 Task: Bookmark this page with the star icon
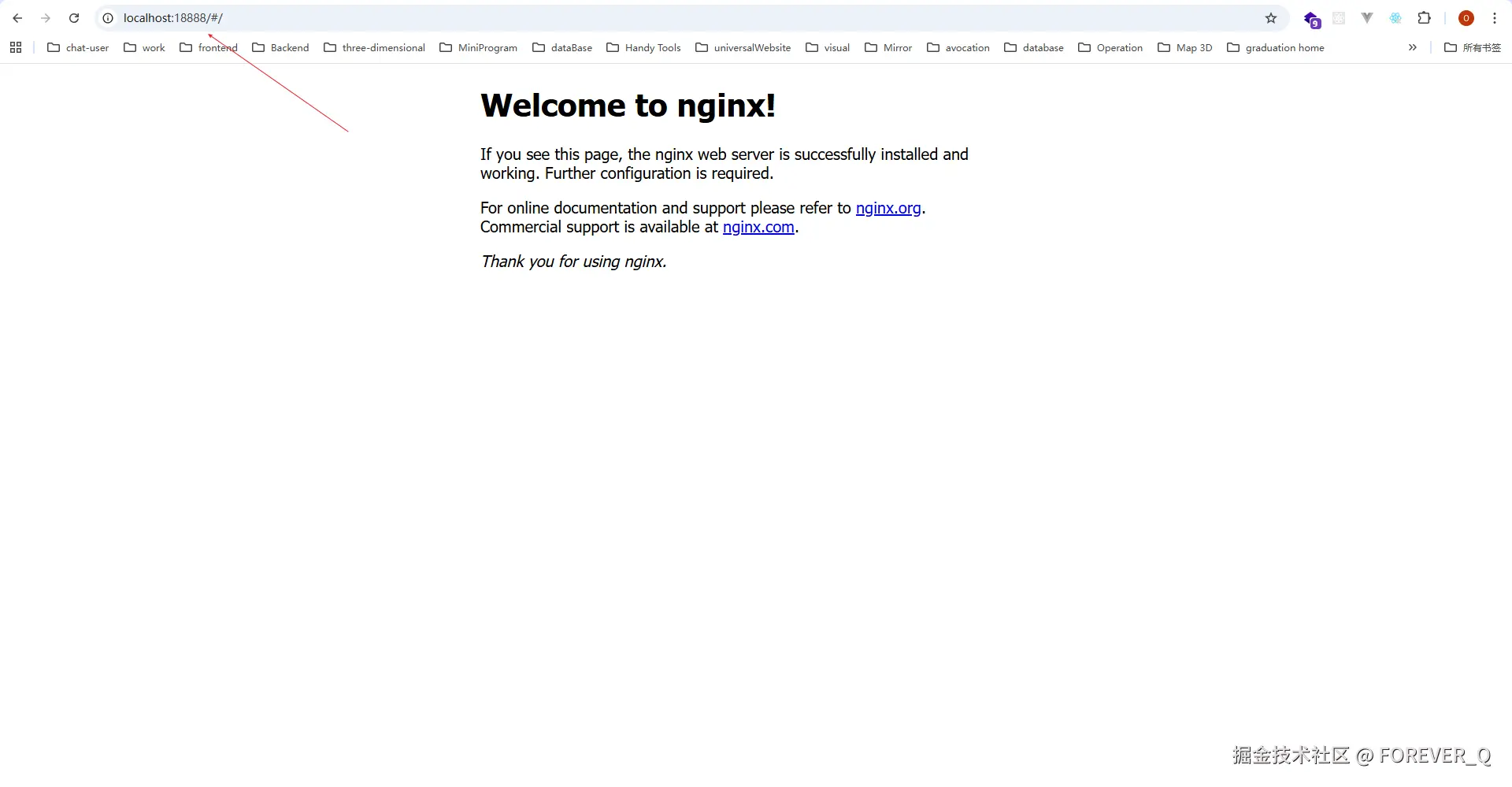(x=1271, y=18)
